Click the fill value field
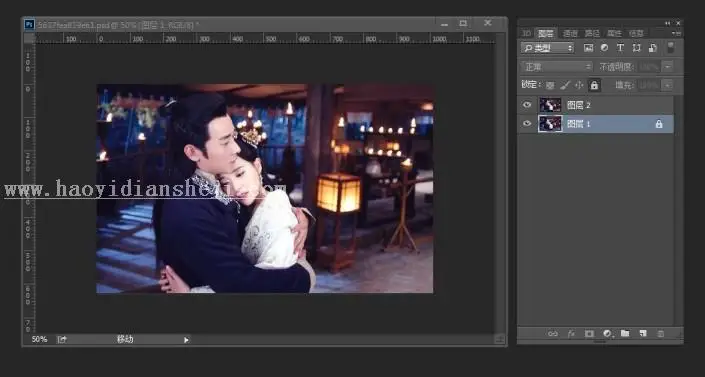Image resolution: width=705 pixels, height=377 pixels. click(650, 85)
